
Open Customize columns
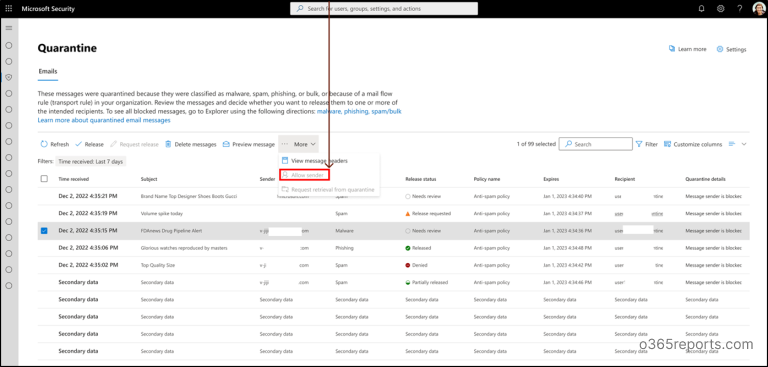[693, 145]
